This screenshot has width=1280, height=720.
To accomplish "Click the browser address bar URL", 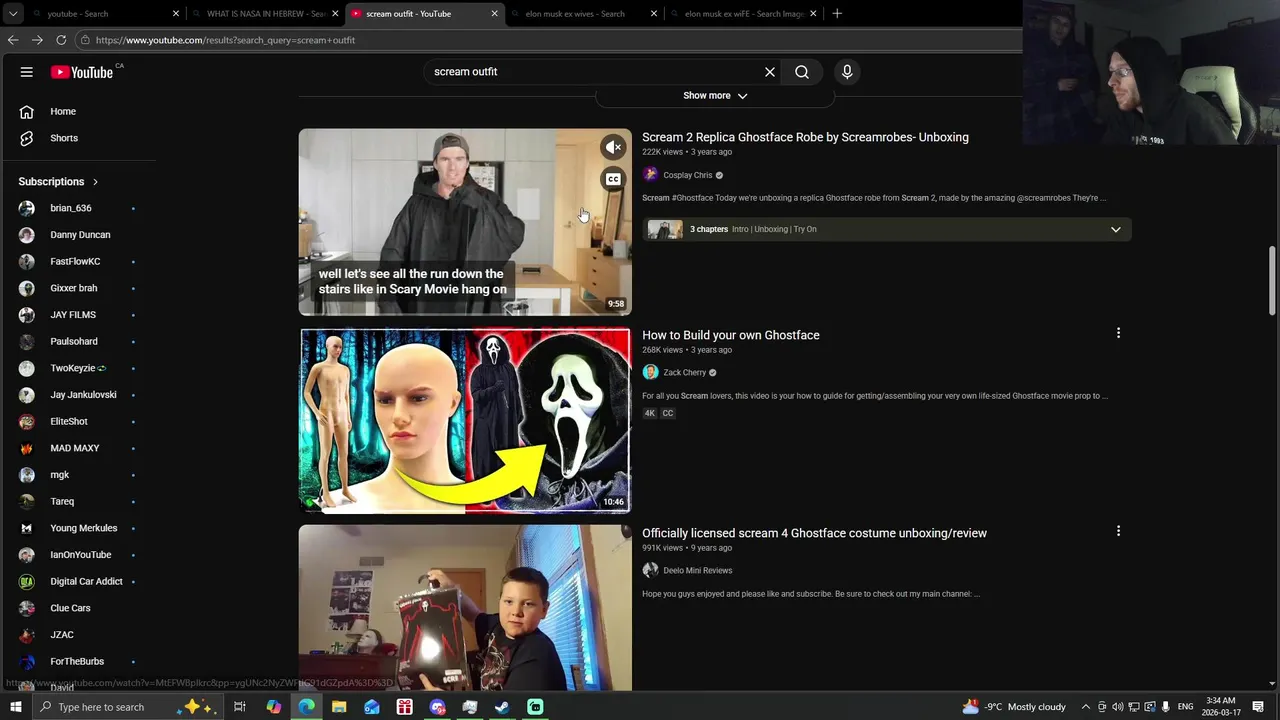I will [225, 40].
